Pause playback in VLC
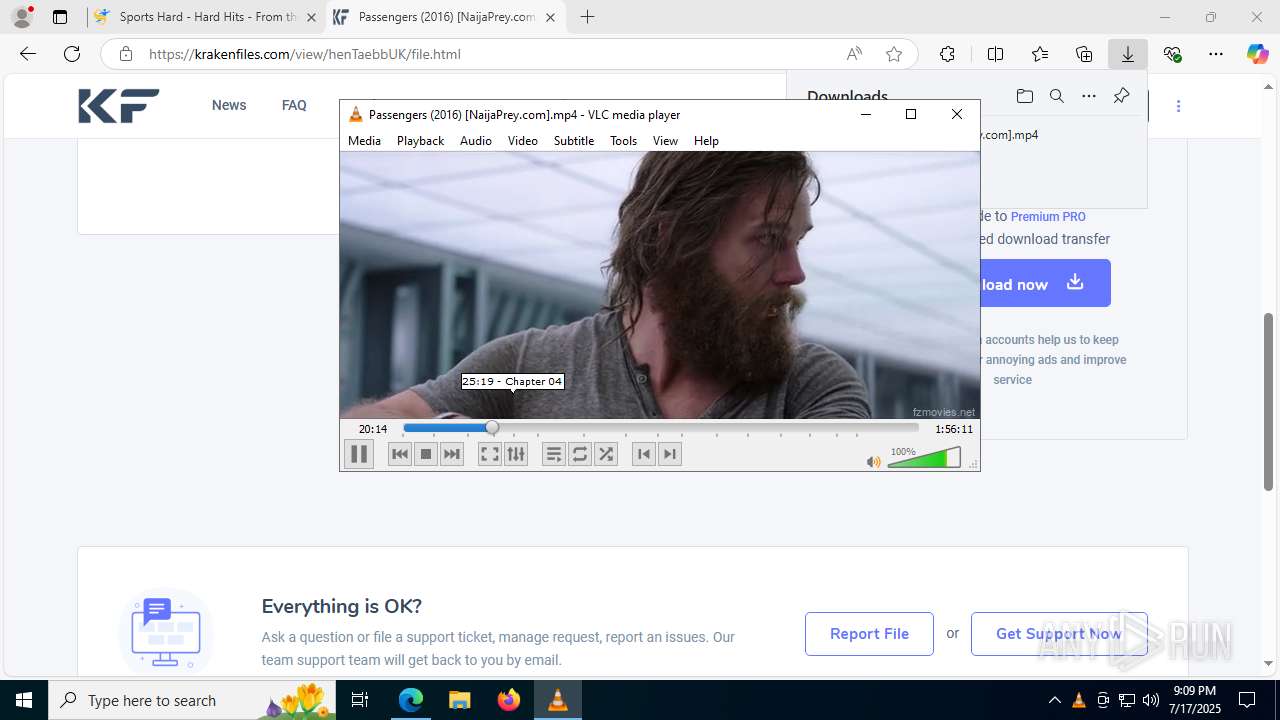 pyautogui.click(x=358, y=454)
